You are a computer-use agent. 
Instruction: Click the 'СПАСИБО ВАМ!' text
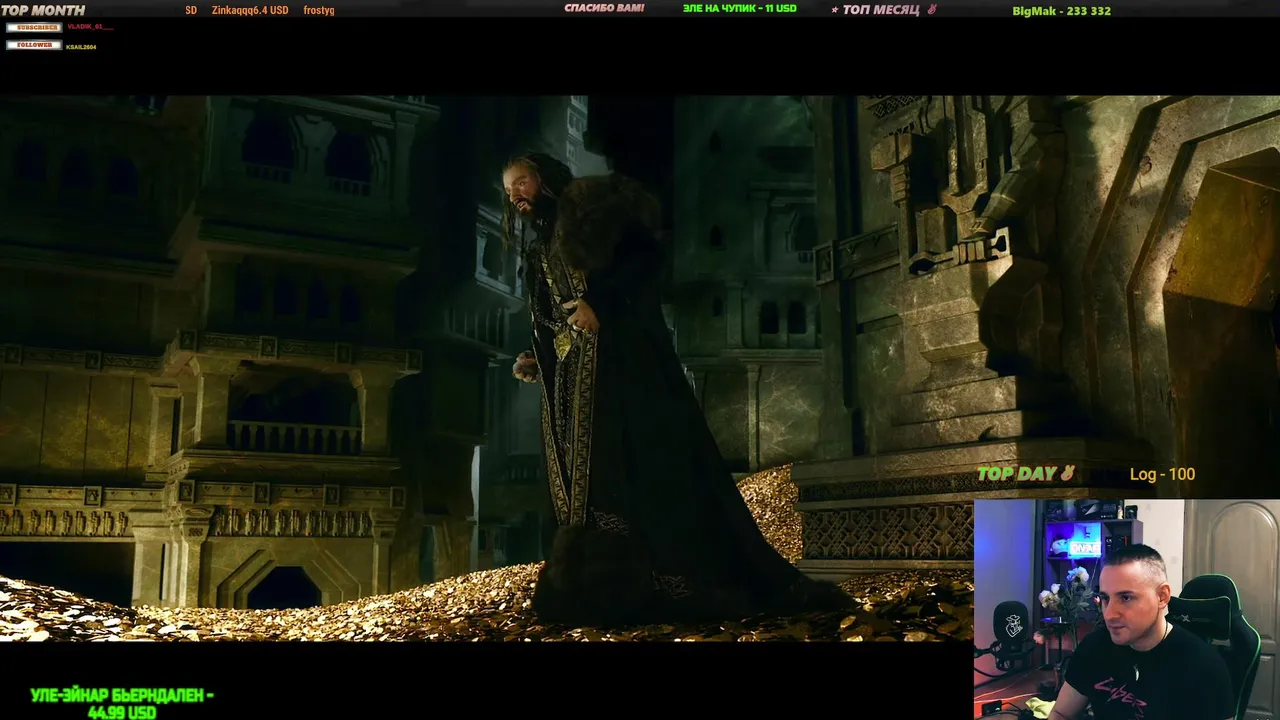604,8
